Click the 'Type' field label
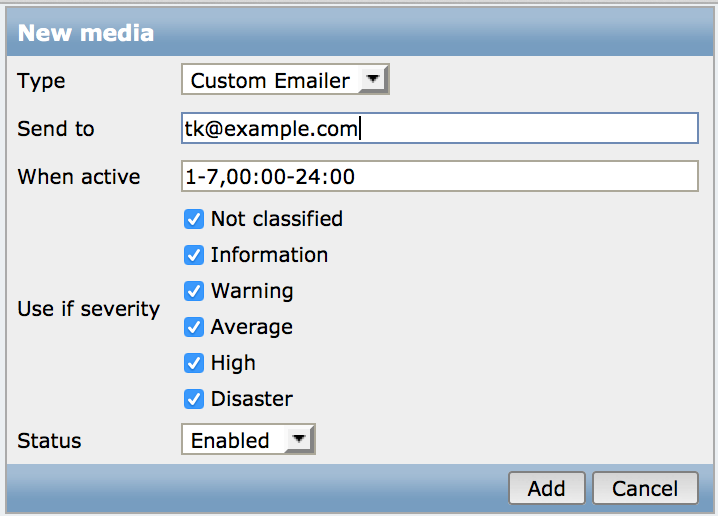Image resolution: width=718 pixels, height=516 pixels. point(41,81)
